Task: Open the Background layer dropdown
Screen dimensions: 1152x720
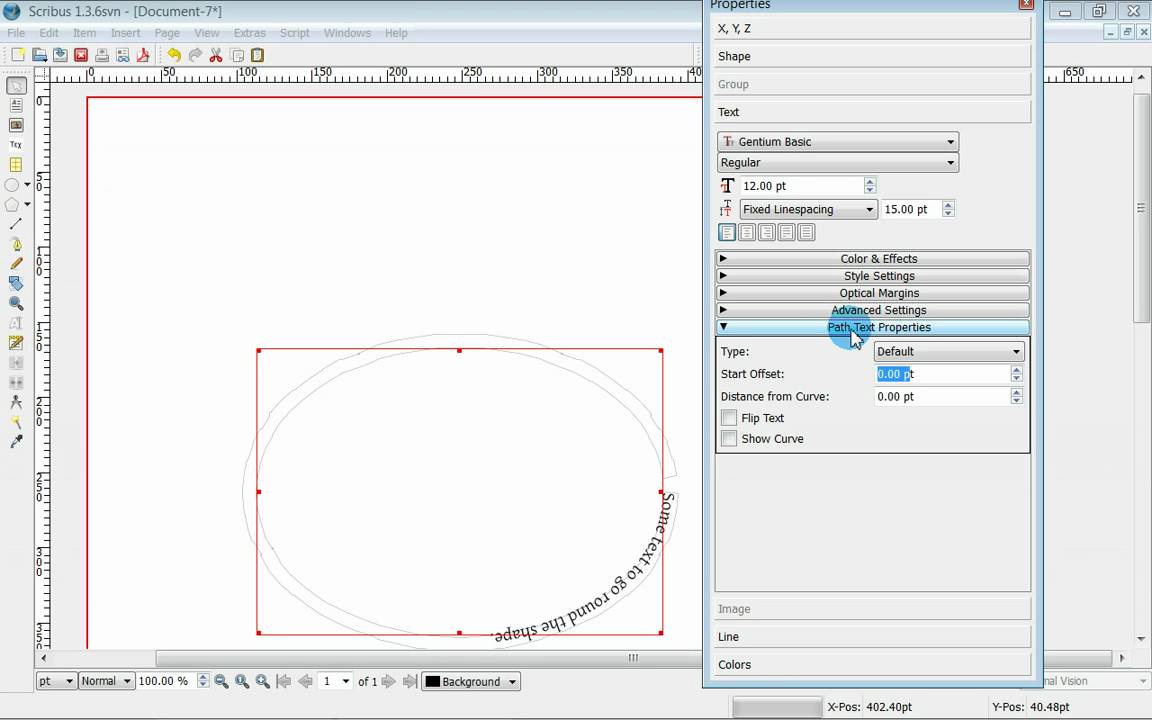Action: 471,681
